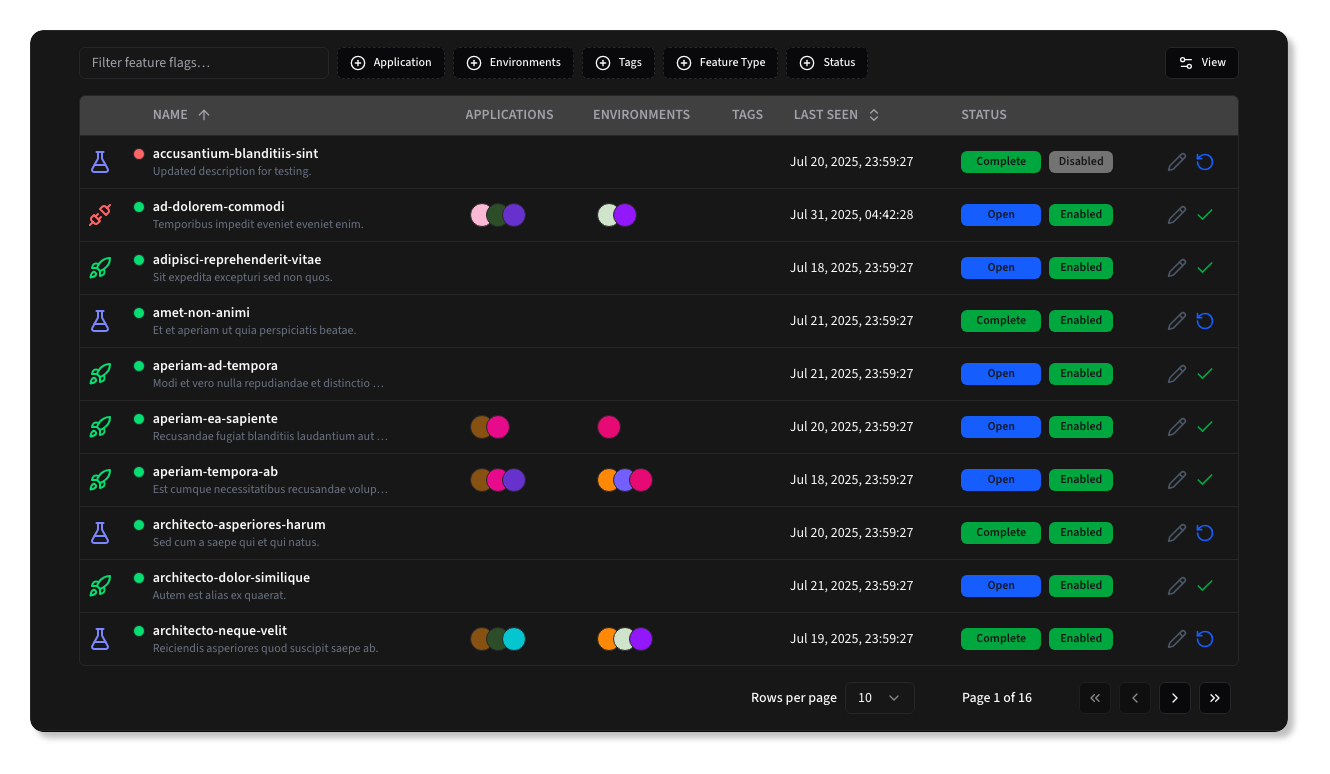Viewport: 1330px width, 774px height.
Task: Toggle Disabled badge on accusantium-blanditiis-sint
Action: [x=1080, y=162]
